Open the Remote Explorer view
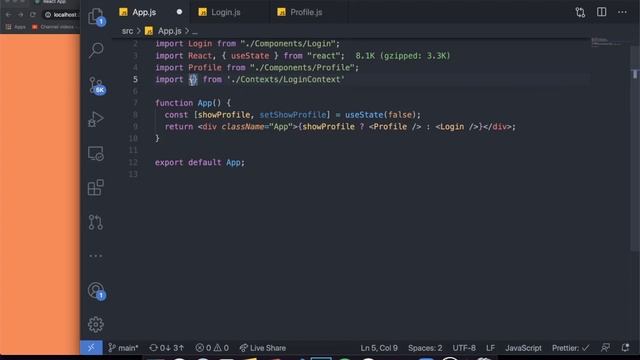This screenshot has width=640, height=360. click(x=96, y=153)
